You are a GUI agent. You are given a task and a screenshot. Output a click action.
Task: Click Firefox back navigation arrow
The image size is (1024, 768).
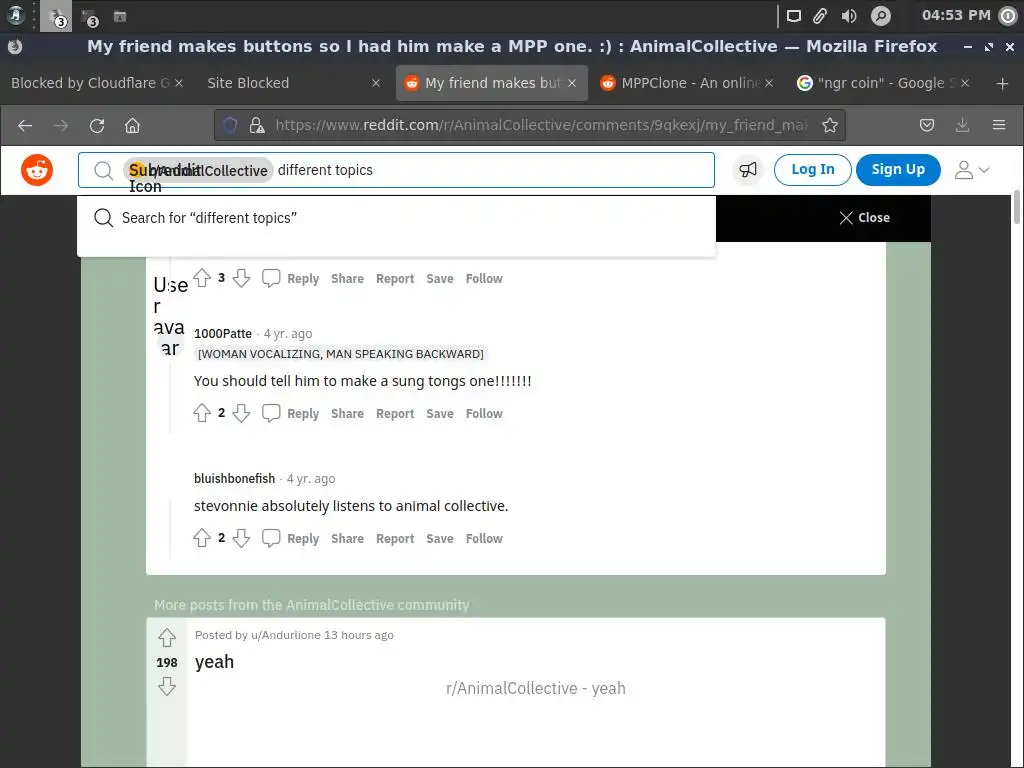pyautogui.click(x=25, y=125)
